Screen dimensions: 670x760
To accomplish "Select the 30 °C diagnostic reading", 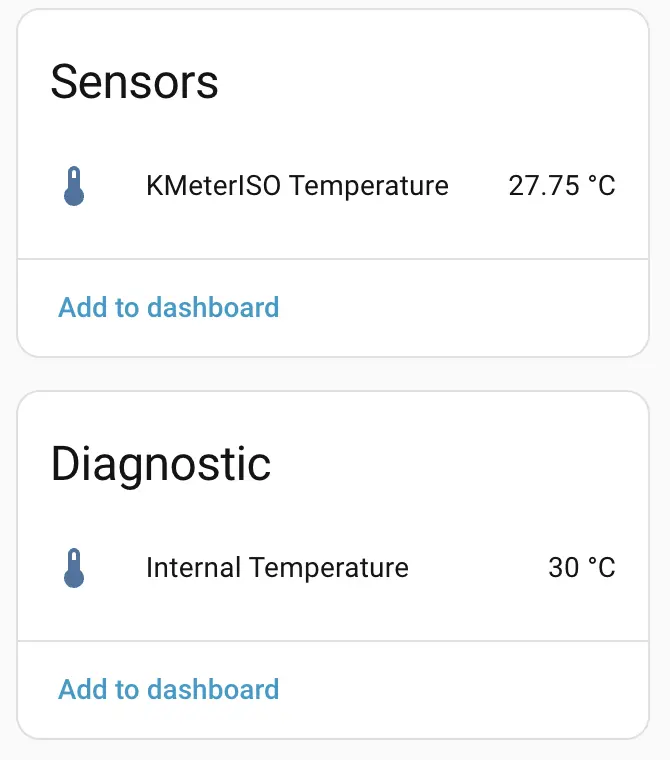I will (x=582, y=568).
